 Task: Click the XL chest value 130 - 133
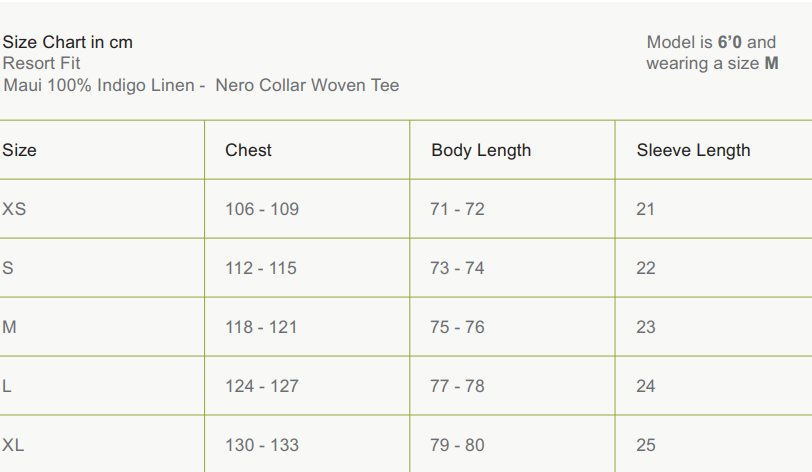coord(262,445)
